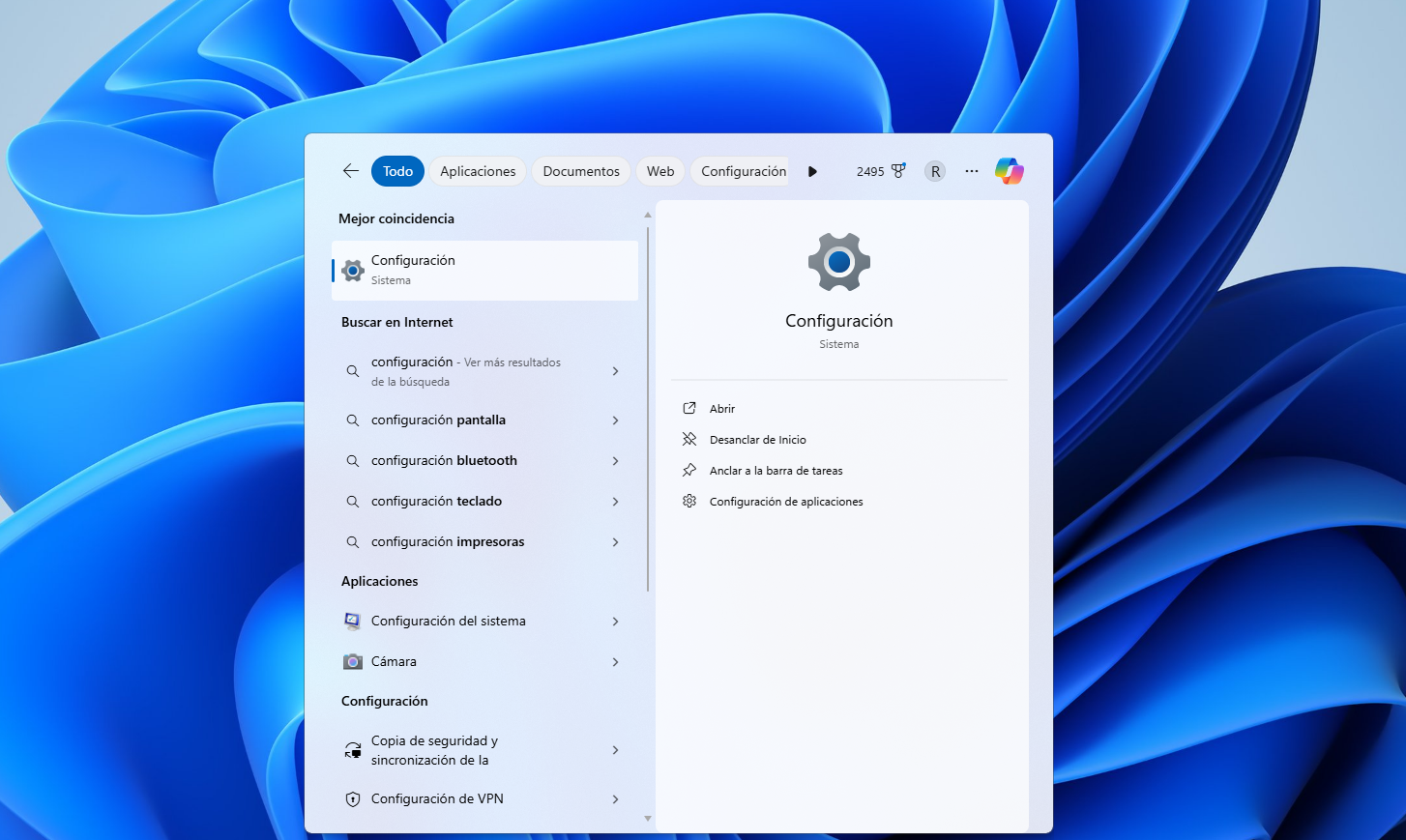Switch to the Documentos filter tab
This screenshot has height=840, width=1406.
coord(580,171)
